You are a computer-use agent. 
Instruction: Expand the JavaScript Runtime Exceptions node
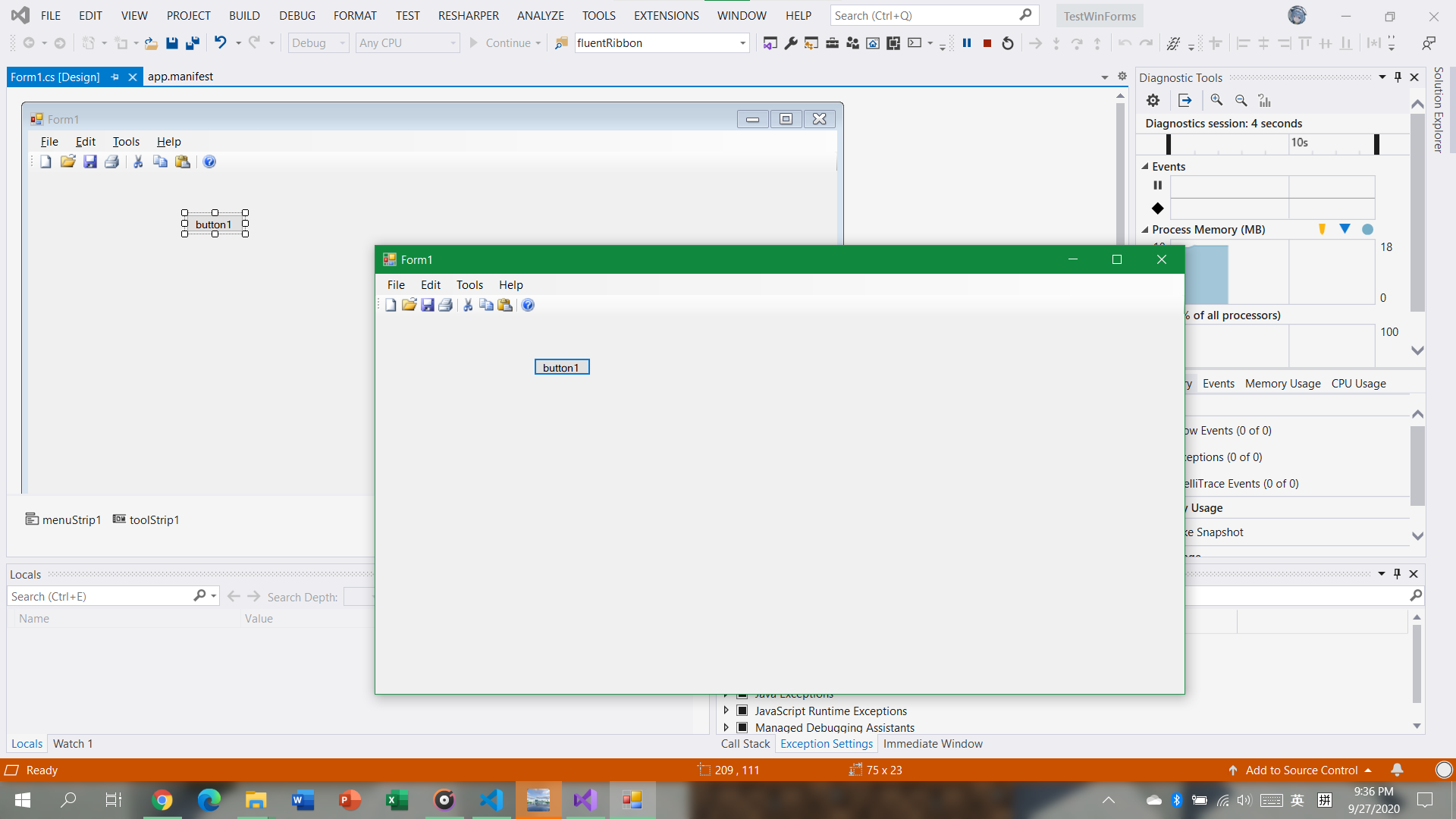pos(726,711)
